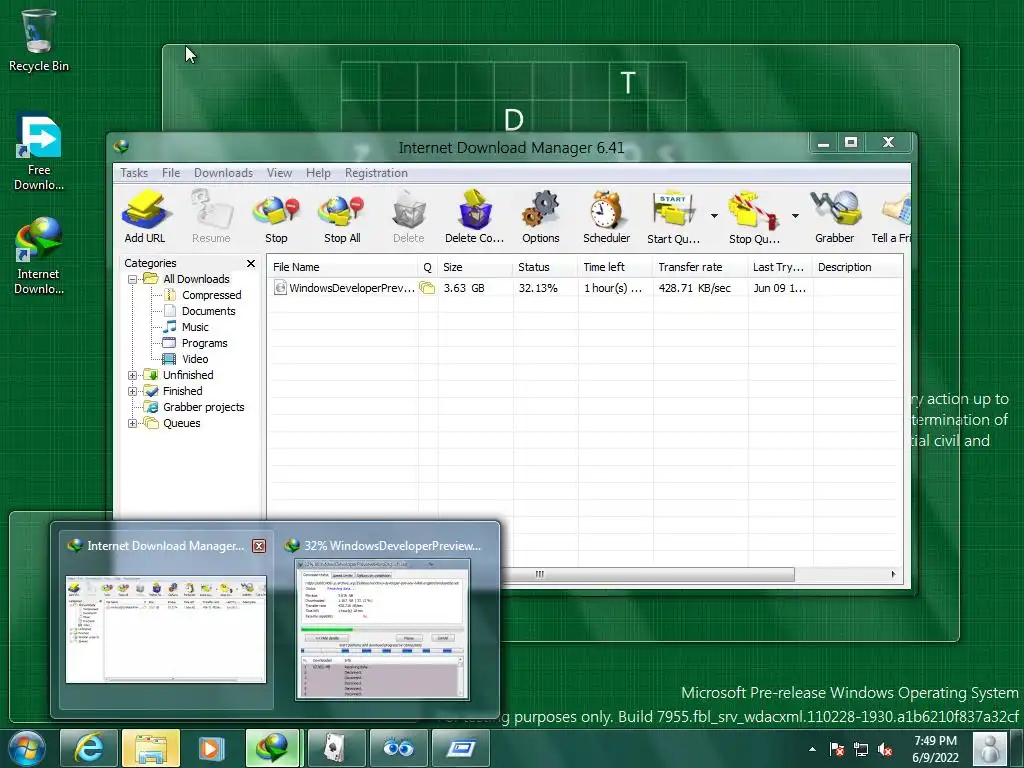Open the Tasks menu
The image size is (1024, 768).
tap(134, 173)
